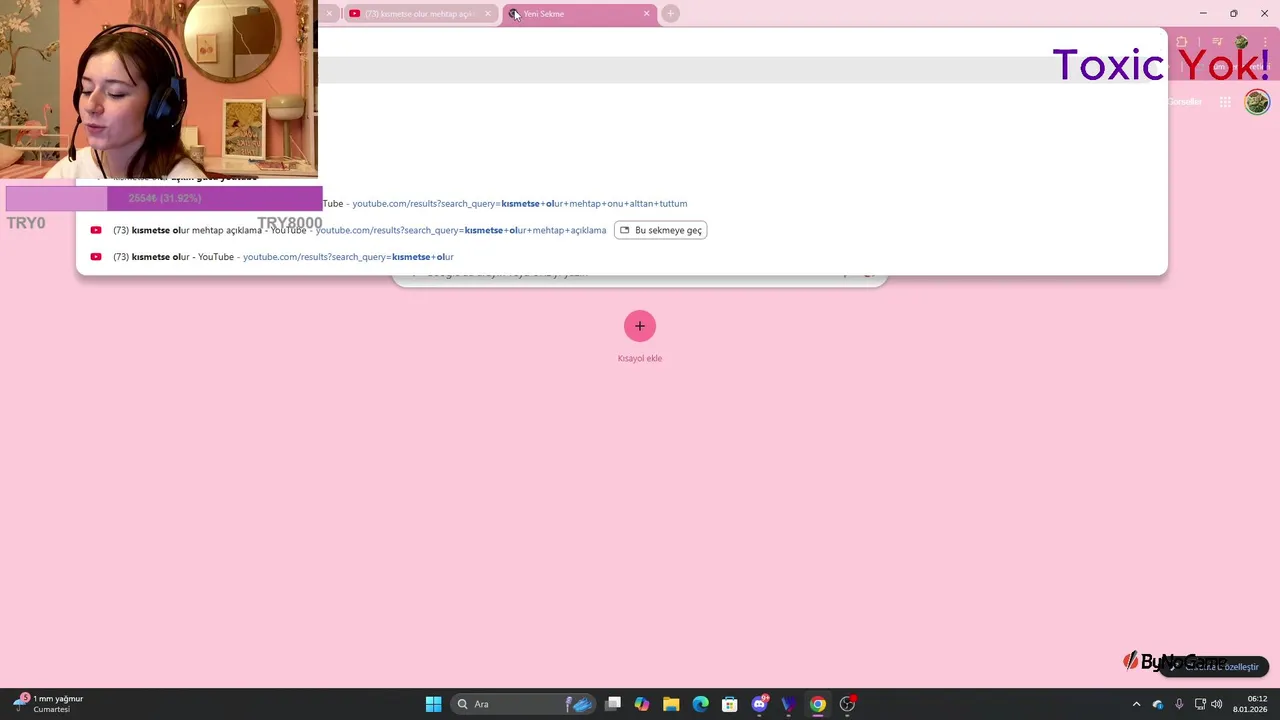The height and width of the screenshot is (720, 1280).
Task: Open the Chrome özelleştir customize button
Action: click(x=1214, y=667)
